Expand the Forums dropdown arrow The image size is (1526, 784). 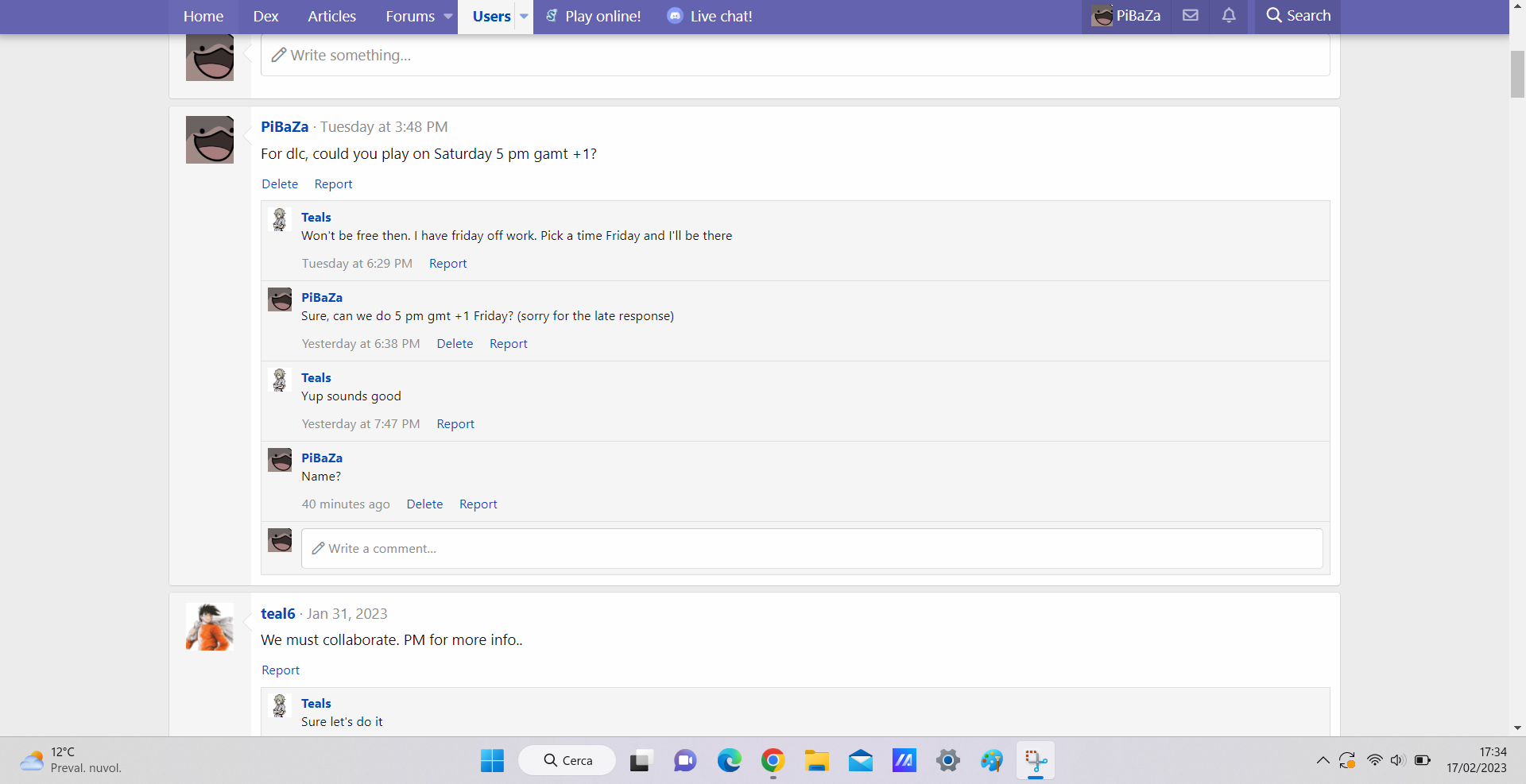pos(448,16)
